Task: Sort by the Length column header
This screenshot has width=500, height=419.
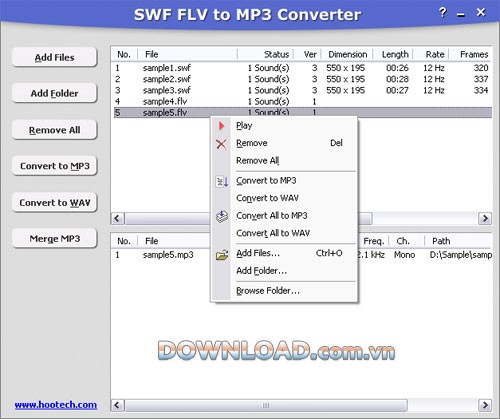Action: pos(393,54)
